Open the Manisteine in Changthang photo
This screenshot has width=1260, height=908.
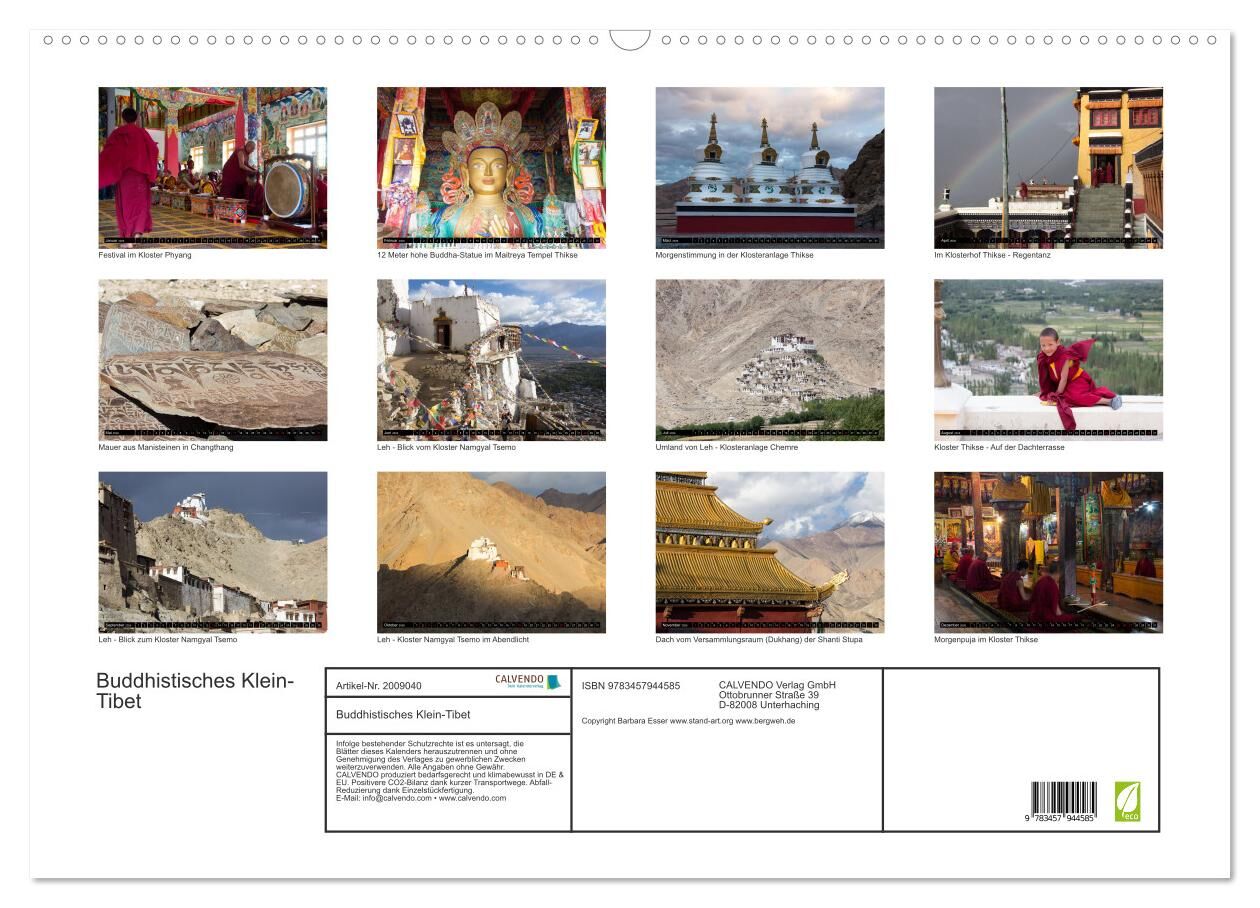(212, 359)
